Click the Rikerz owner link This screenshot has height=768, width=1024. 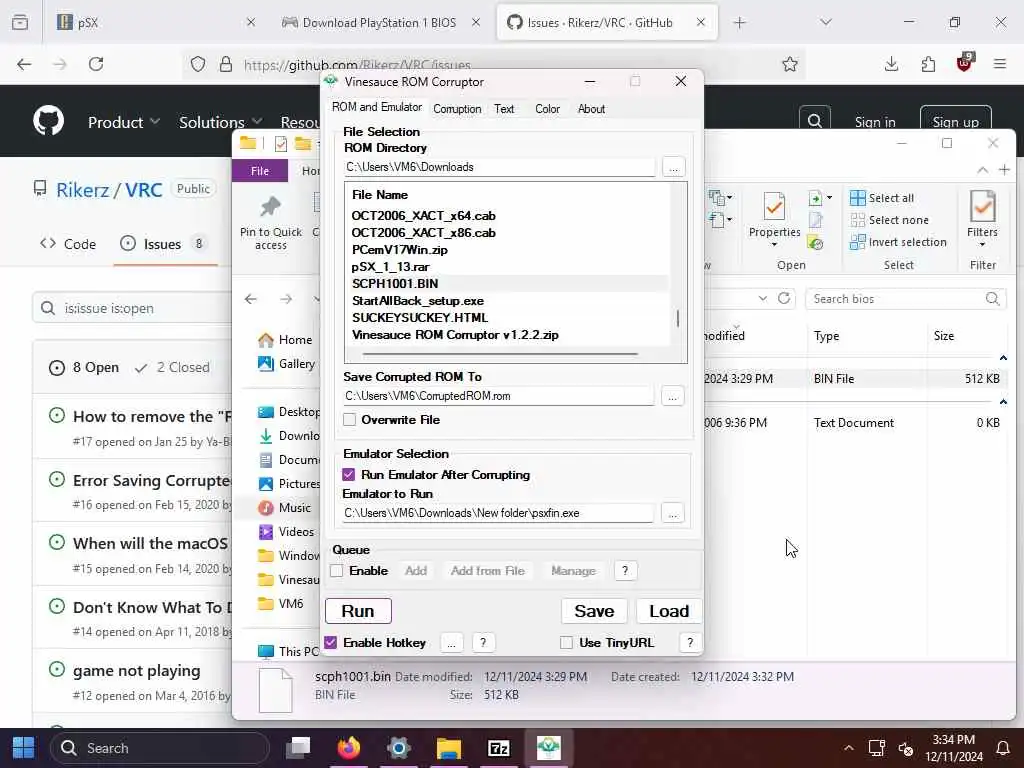pyautogui.click(x=82, y=190)
